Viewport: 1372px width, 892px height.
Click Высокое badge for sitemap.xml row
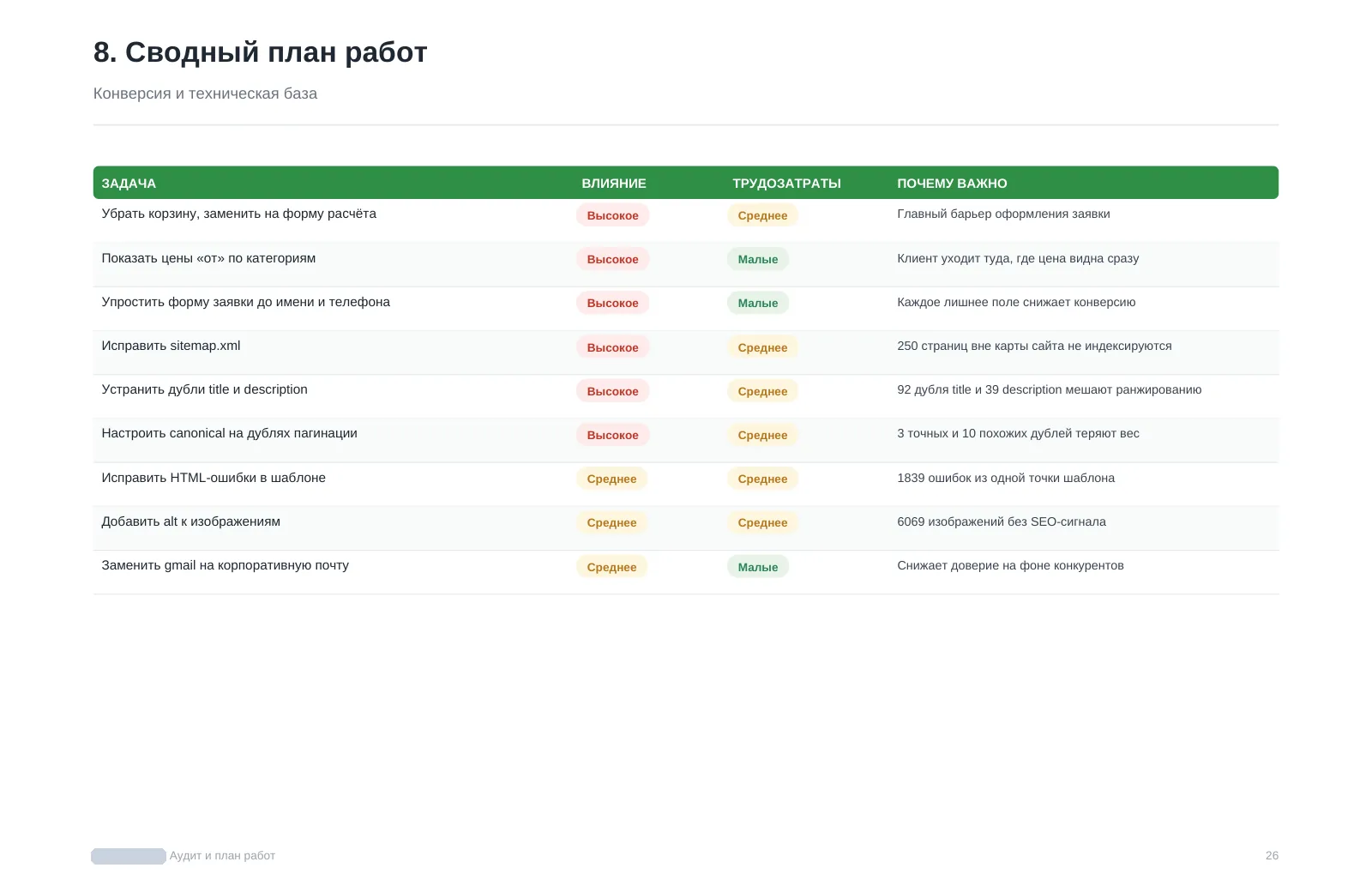point(612,347)
